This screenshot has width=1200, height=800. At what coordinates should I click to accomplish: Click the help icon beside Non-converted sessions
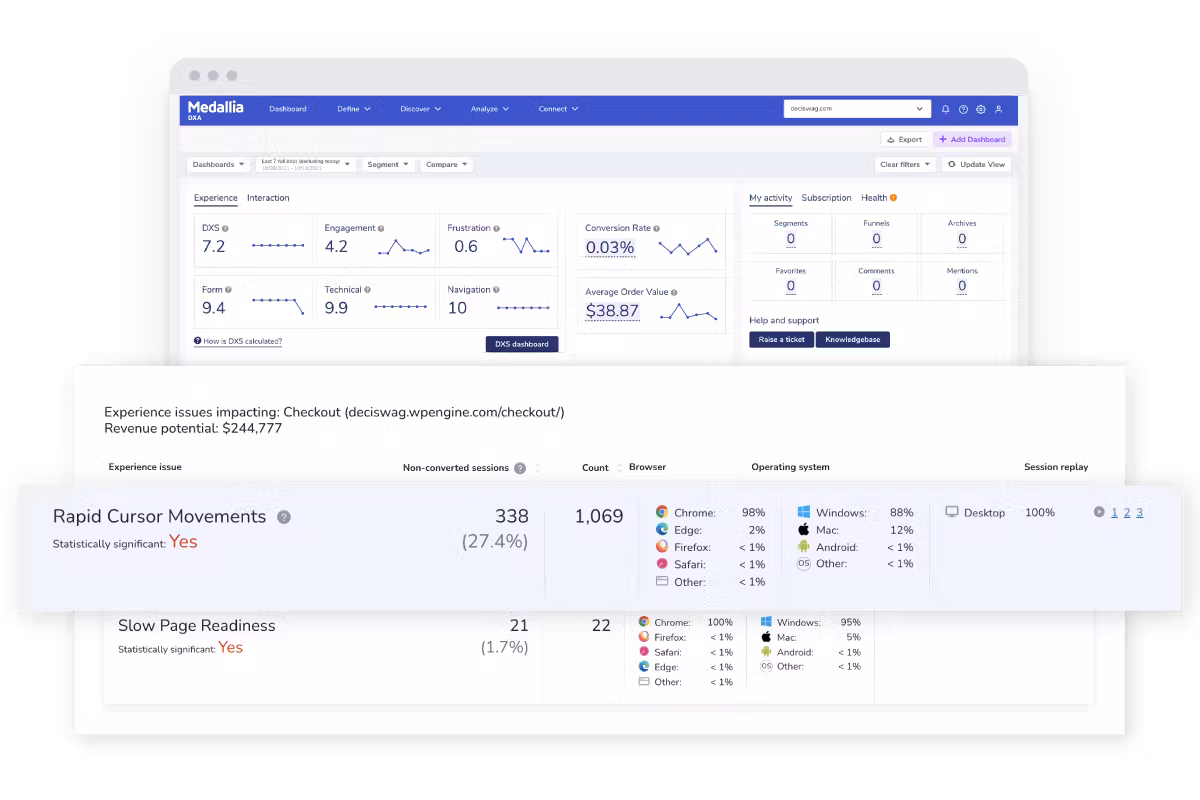[x=519, y=468]
